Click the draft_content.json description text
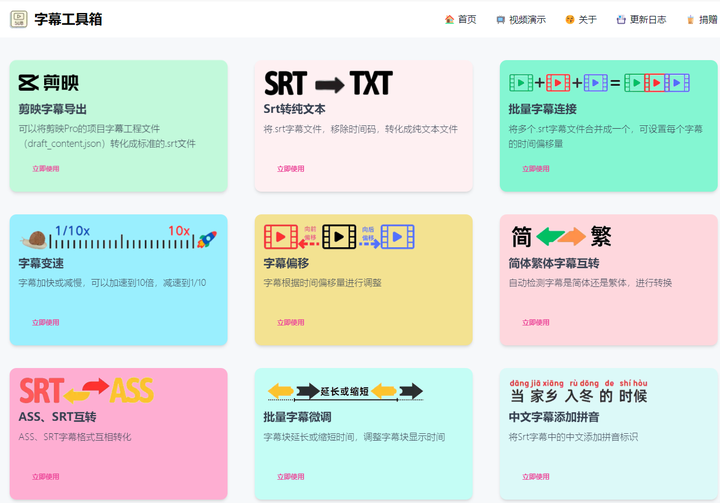Viewport: 720px width, 503px height. 107,136
